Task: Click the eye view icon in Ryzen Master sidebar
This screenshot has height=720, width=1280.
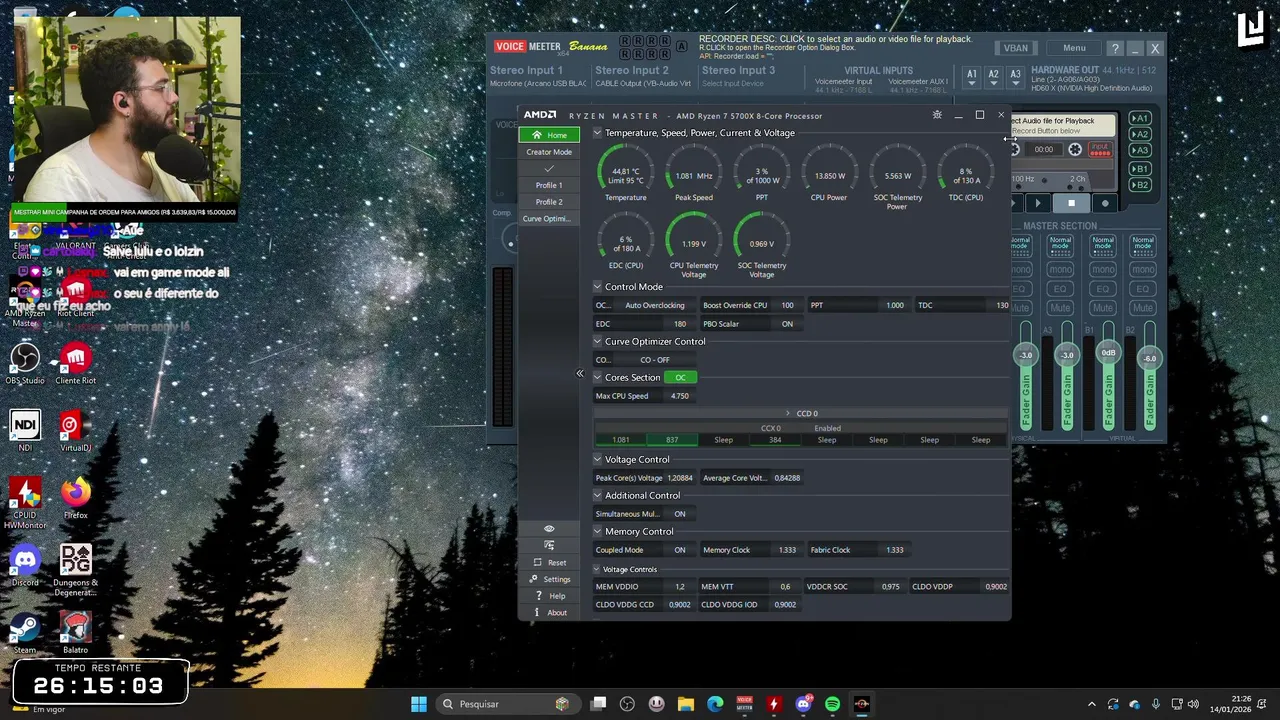Action: [549, 529]
